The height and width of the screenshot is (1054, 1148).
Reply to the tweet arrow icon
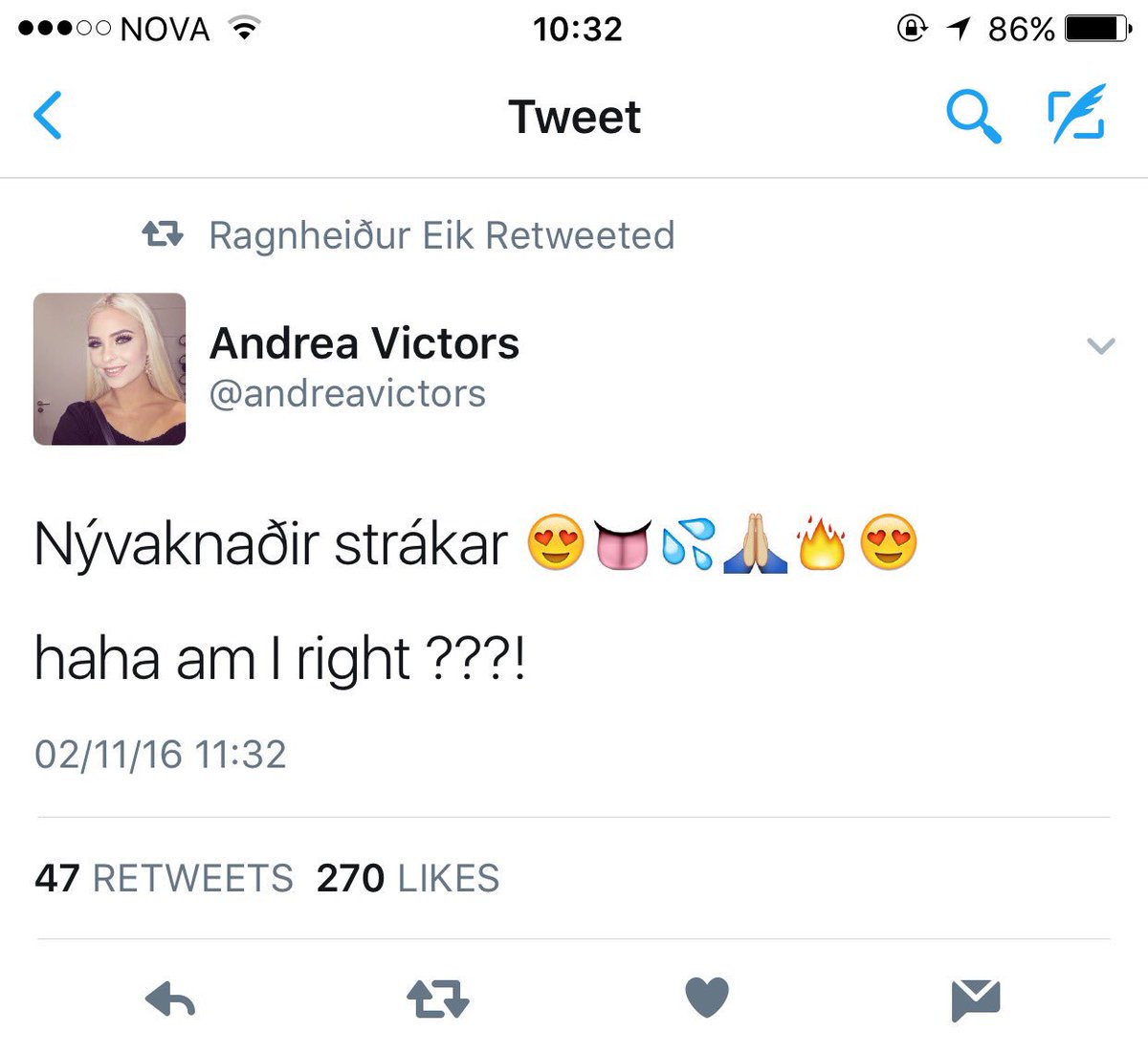(x=170, y=999)
